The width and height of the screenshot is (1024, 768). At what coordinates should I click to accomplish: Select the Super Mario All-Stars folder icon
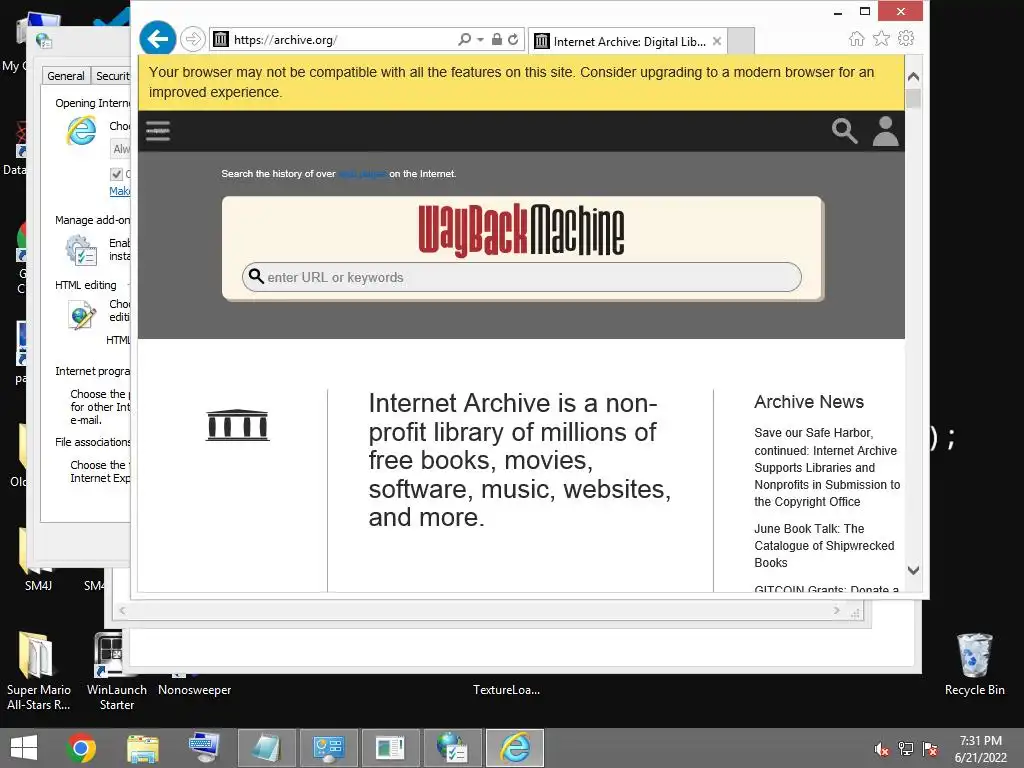pos(38,671)
